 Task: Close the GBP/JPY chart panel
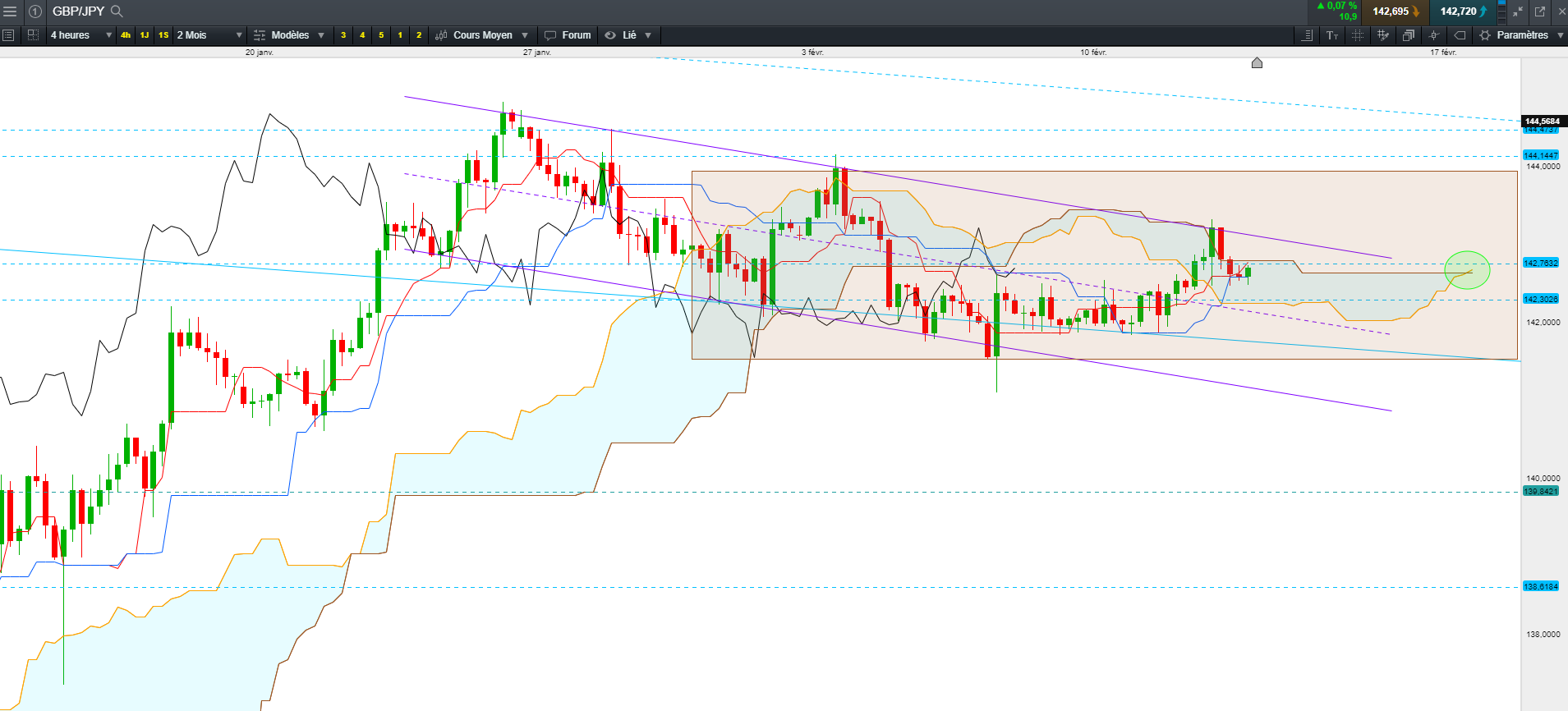pyautogui.click(x=1561, y=11)
